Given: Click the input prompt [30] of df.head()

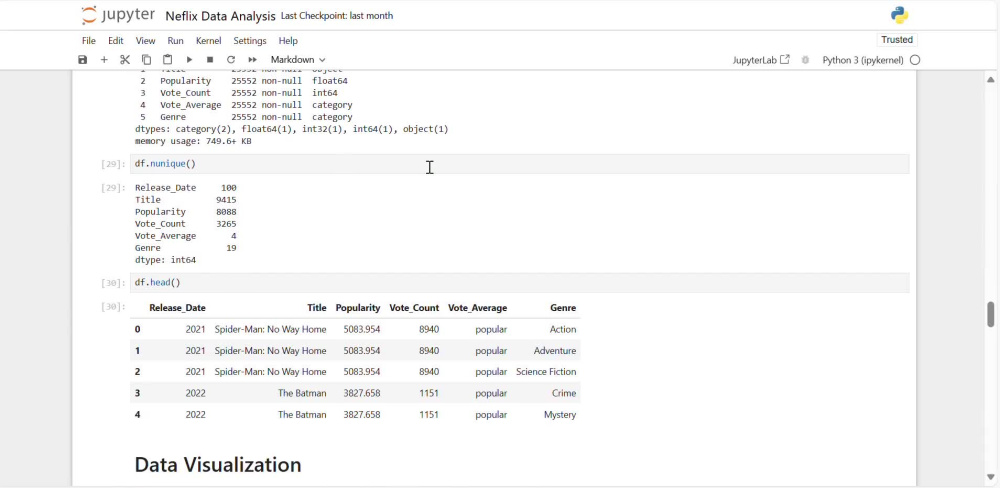Looking at the screenshot, I should 113,283.
